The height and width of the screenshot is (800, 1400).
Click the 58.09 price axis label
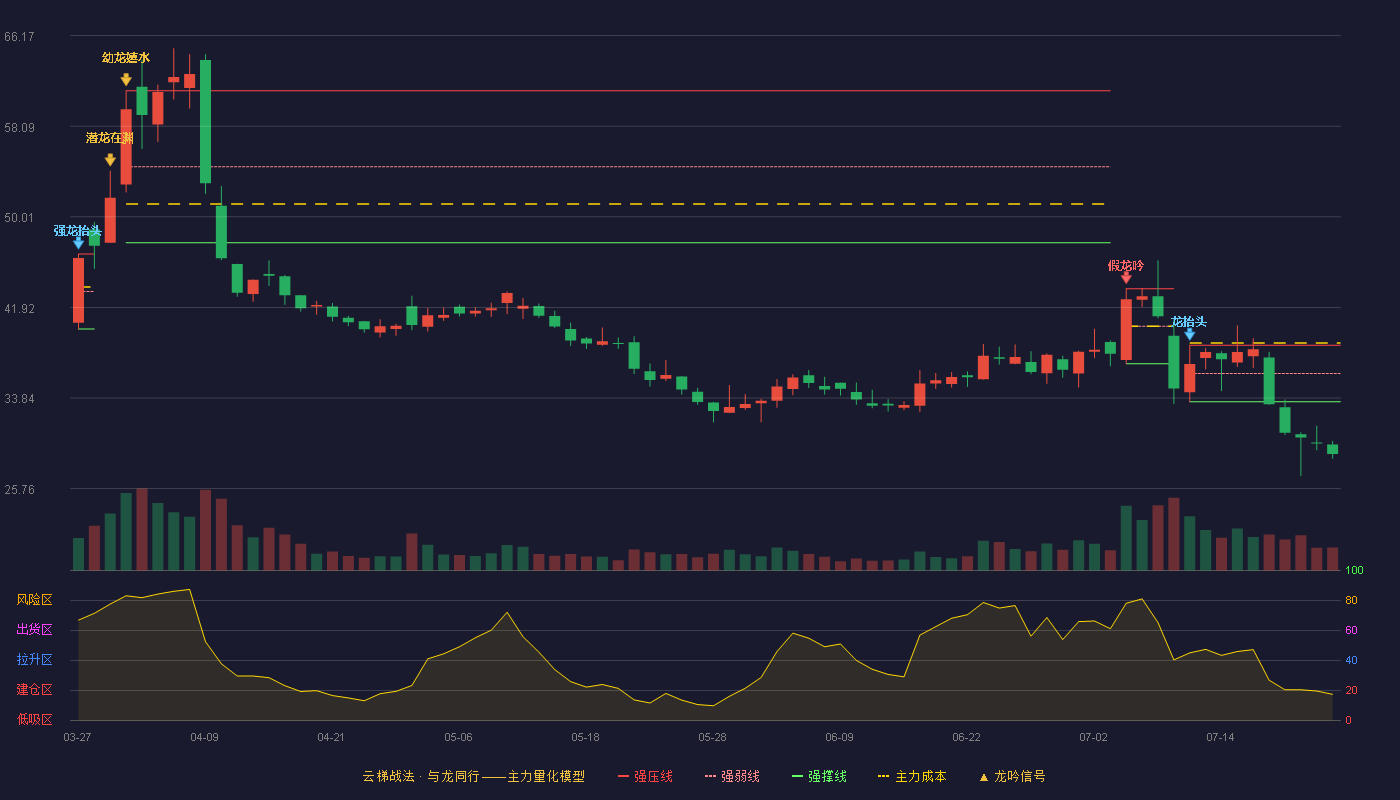tap(19, 127)
